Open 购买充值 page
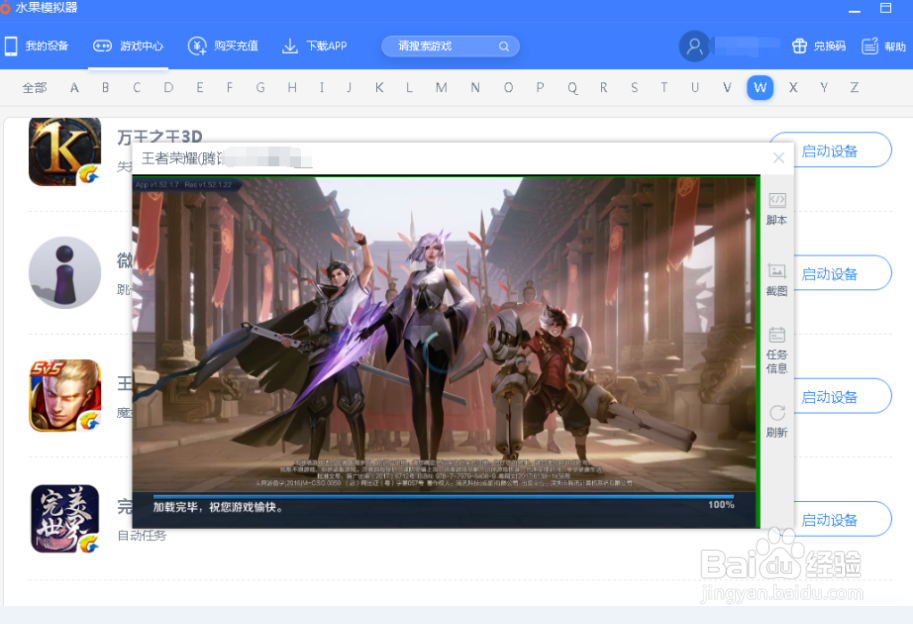This screenshot has height=624, width=913. click(x=222, y=46)
